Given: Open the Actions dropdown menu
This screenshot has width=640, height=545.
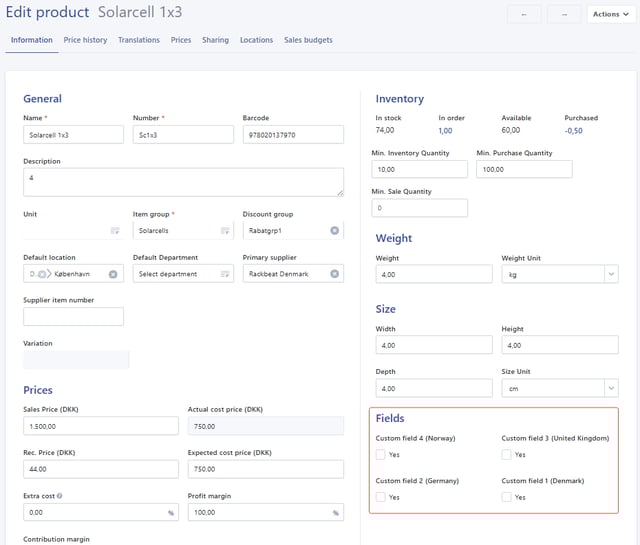Looking at the screenshot, I should (610, 15).
